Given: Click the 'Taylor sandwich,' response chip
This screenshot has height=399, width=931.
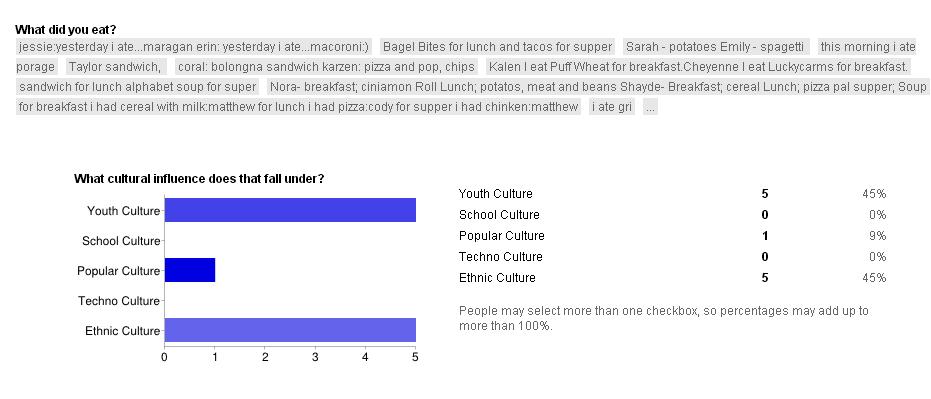Looking at the screenshot, I should pyautogui.click(x=115, y=67).
